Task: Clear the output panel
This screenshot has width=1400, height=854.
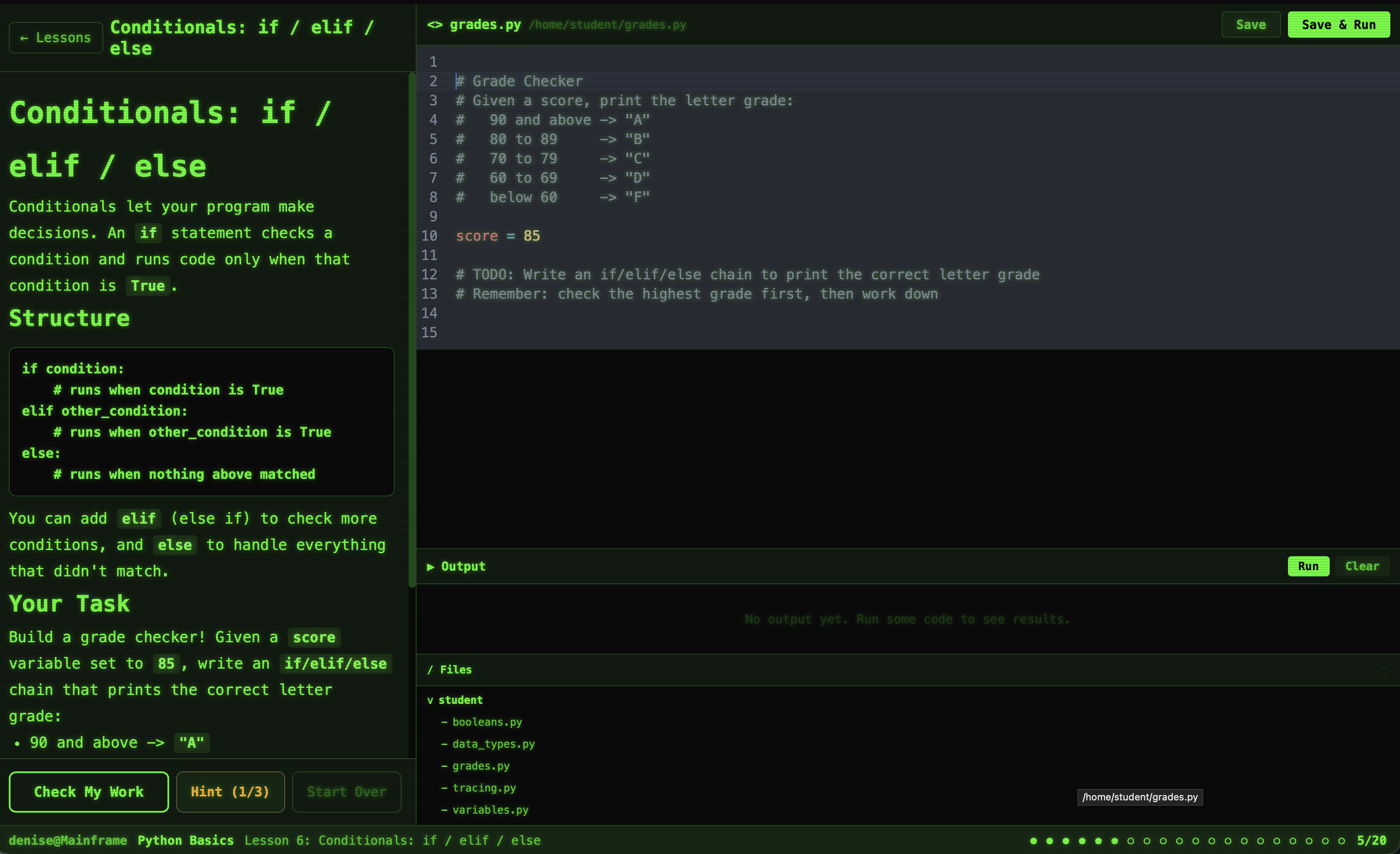Action: click(1361, 566)
